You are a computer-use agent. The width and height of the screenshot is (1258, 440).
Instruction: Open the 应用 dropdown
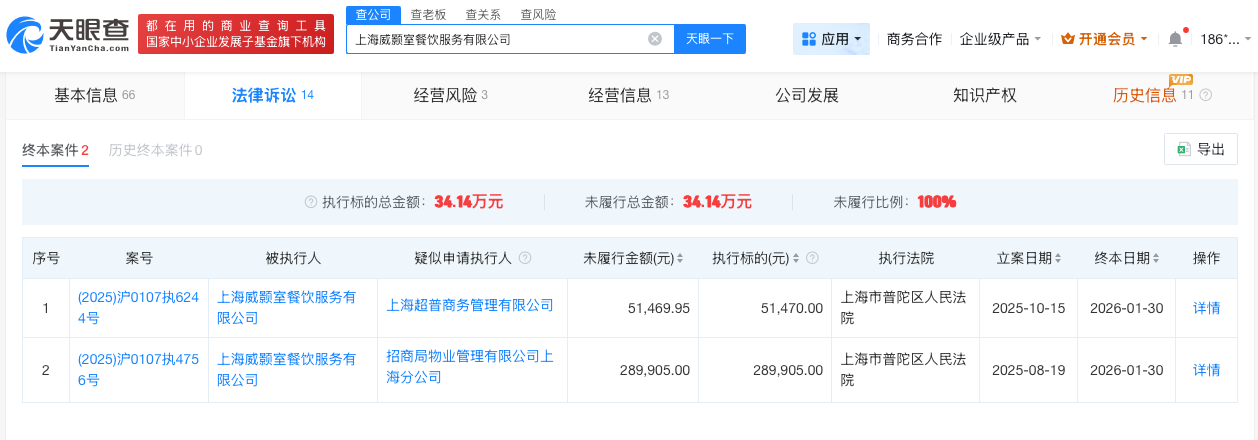tap(832, 39)
